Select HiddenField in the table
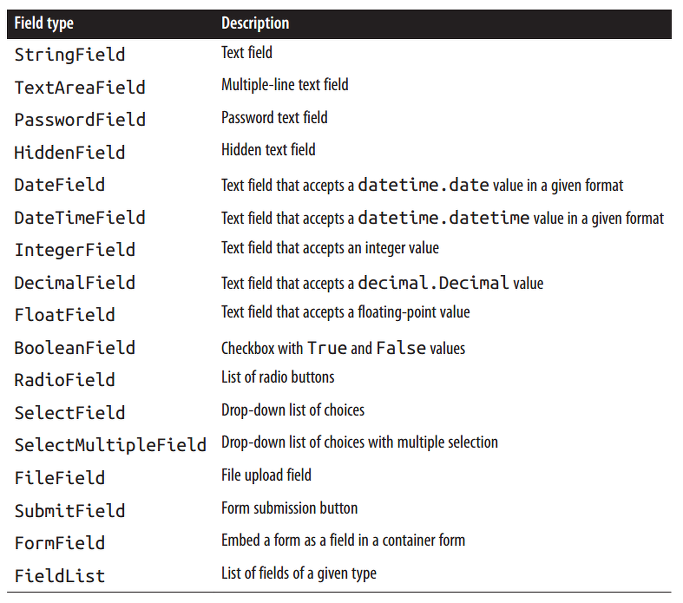683x603 pixels. click(x=70, y=152)
